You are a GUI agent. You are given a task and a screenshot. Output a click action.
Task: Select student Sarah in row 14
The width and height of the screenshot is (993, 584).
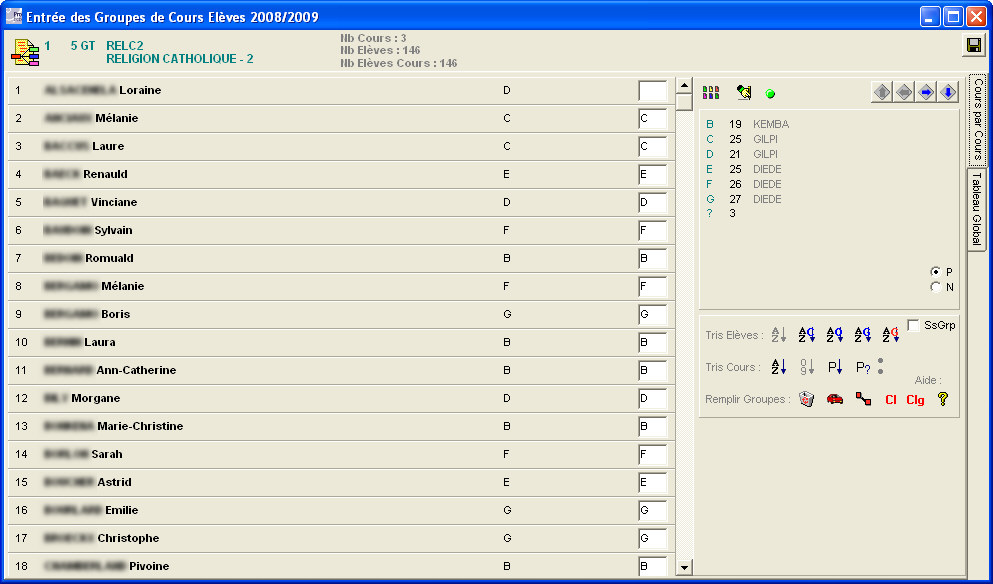(341, 454)
